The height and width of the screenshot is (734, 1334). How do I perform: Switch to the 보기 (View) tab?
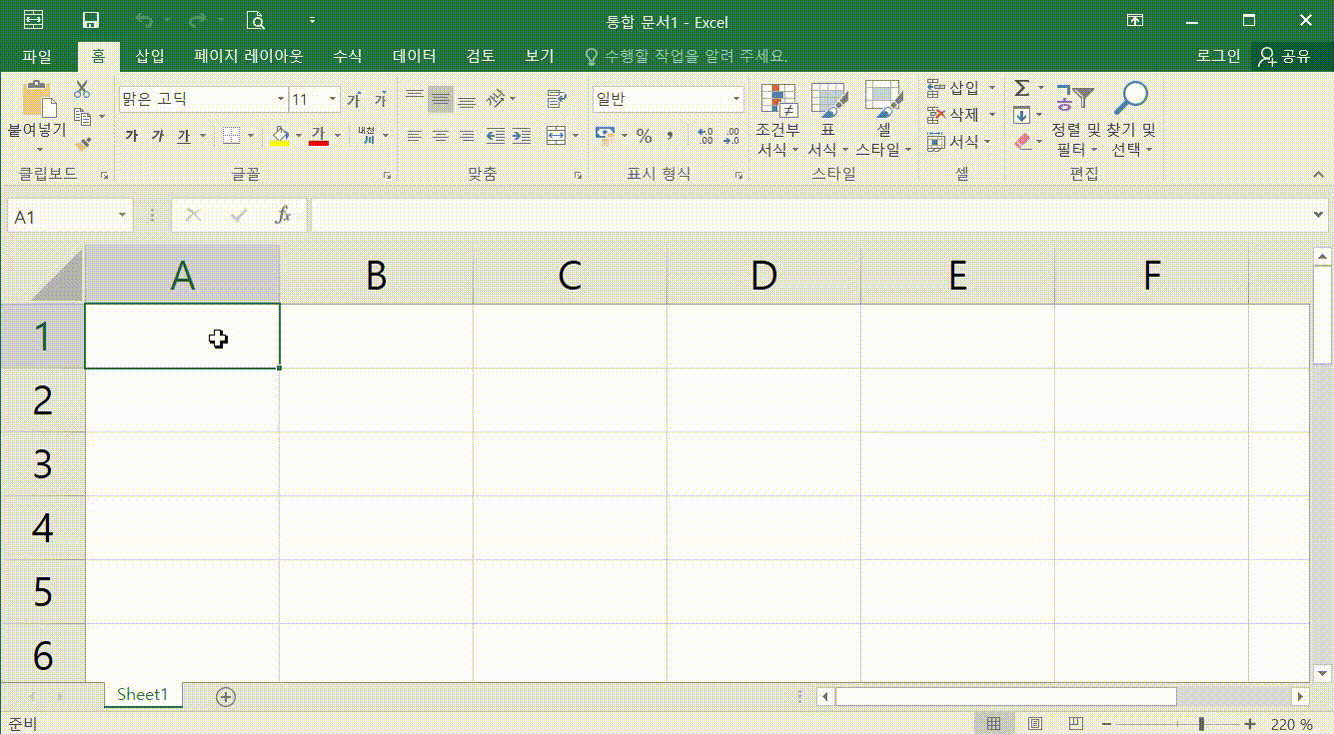540,56
